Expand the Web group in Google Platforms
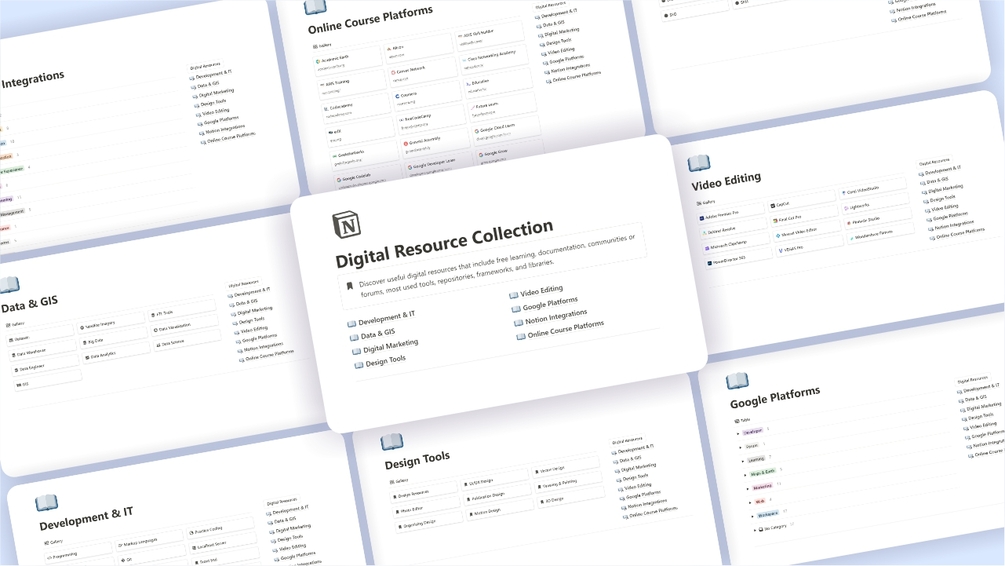Image resolution: width=1005 pixels, height=566 pixels. [751, 503]
